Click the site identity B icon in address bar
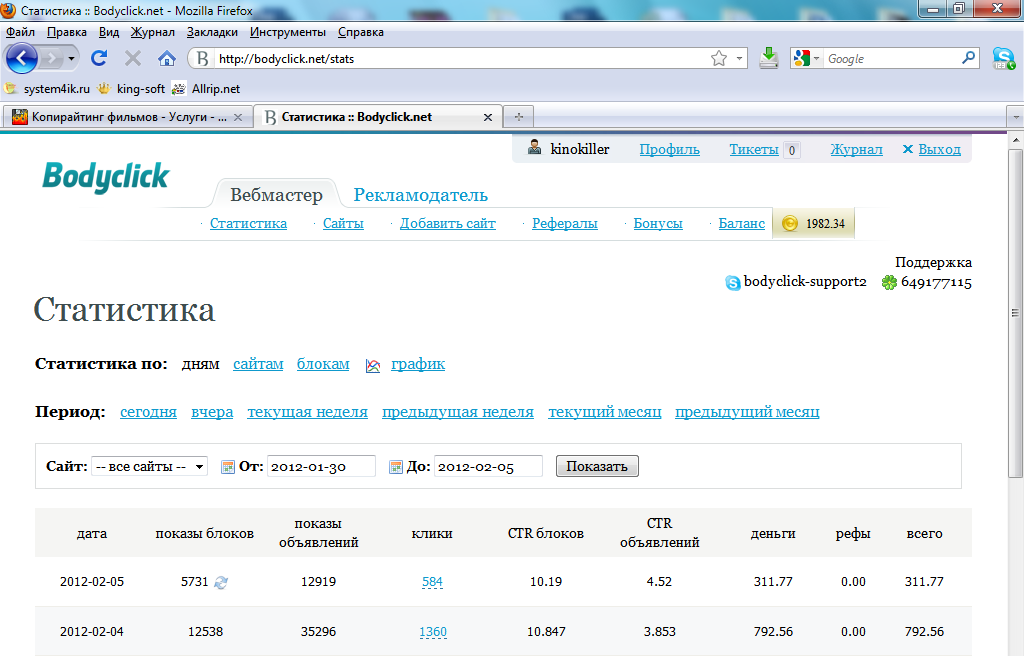This screenshot has width=1024, height=656. click(x=202, y=59)
